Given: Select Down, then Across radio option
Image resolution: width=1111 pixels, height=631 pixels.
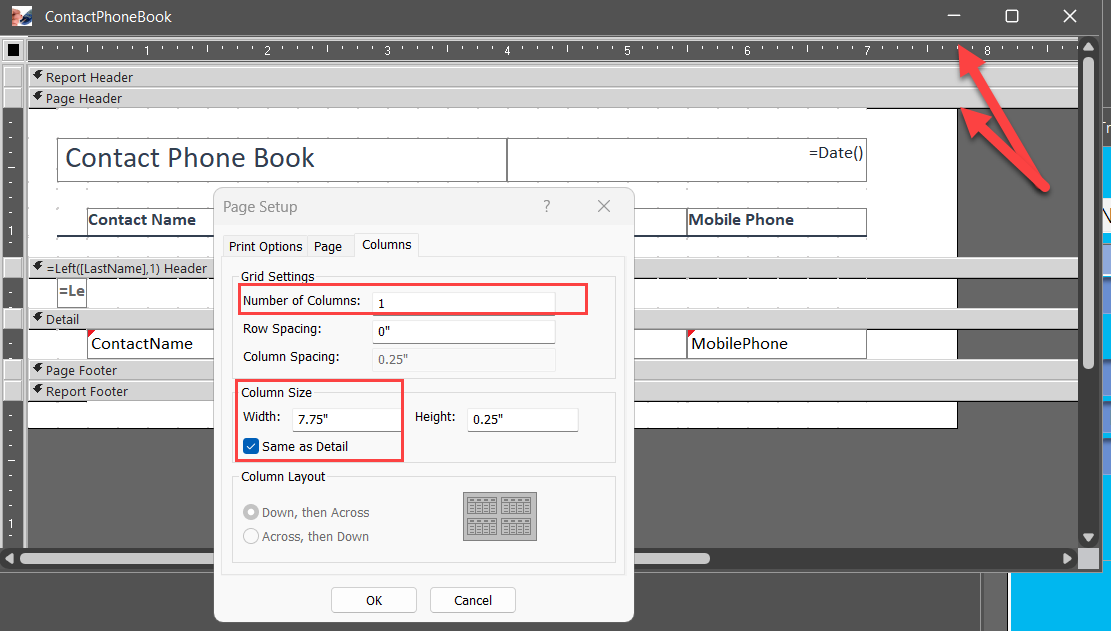Looking at the screenshot, I should [x=251, y=512].
